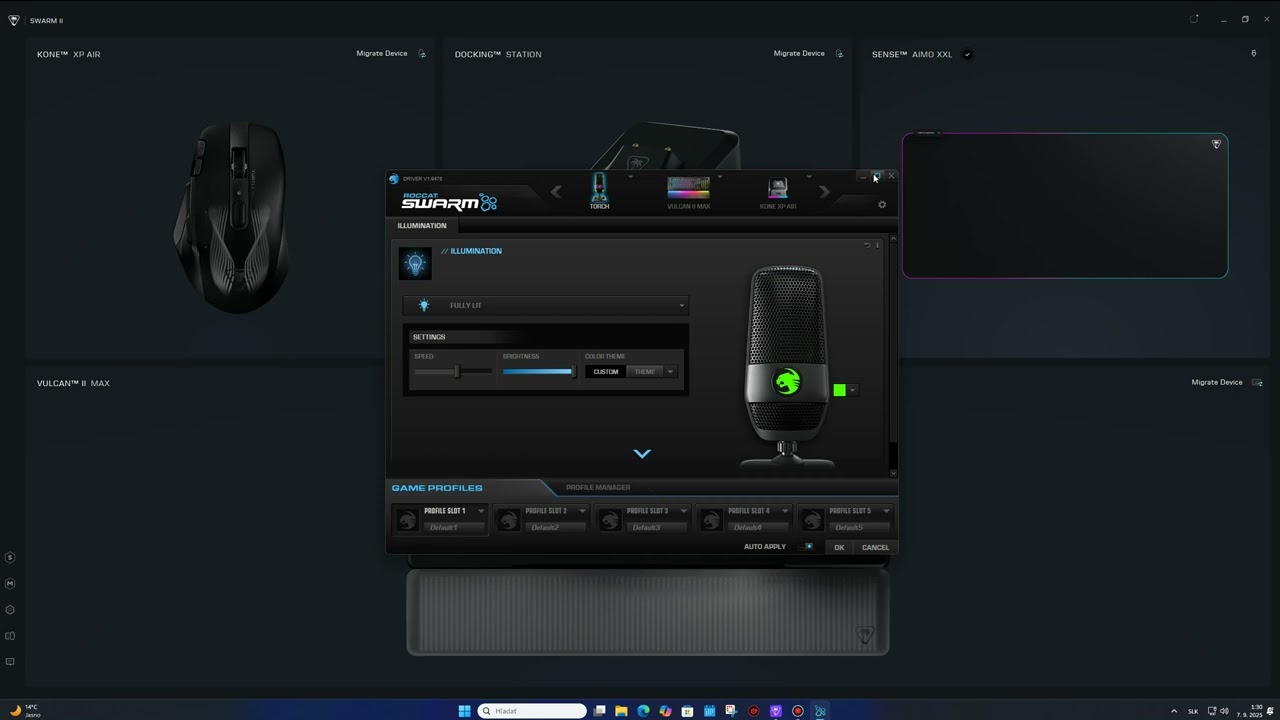
Task: Toggle the Auto Apply switch
Action: tap(809, 547)
